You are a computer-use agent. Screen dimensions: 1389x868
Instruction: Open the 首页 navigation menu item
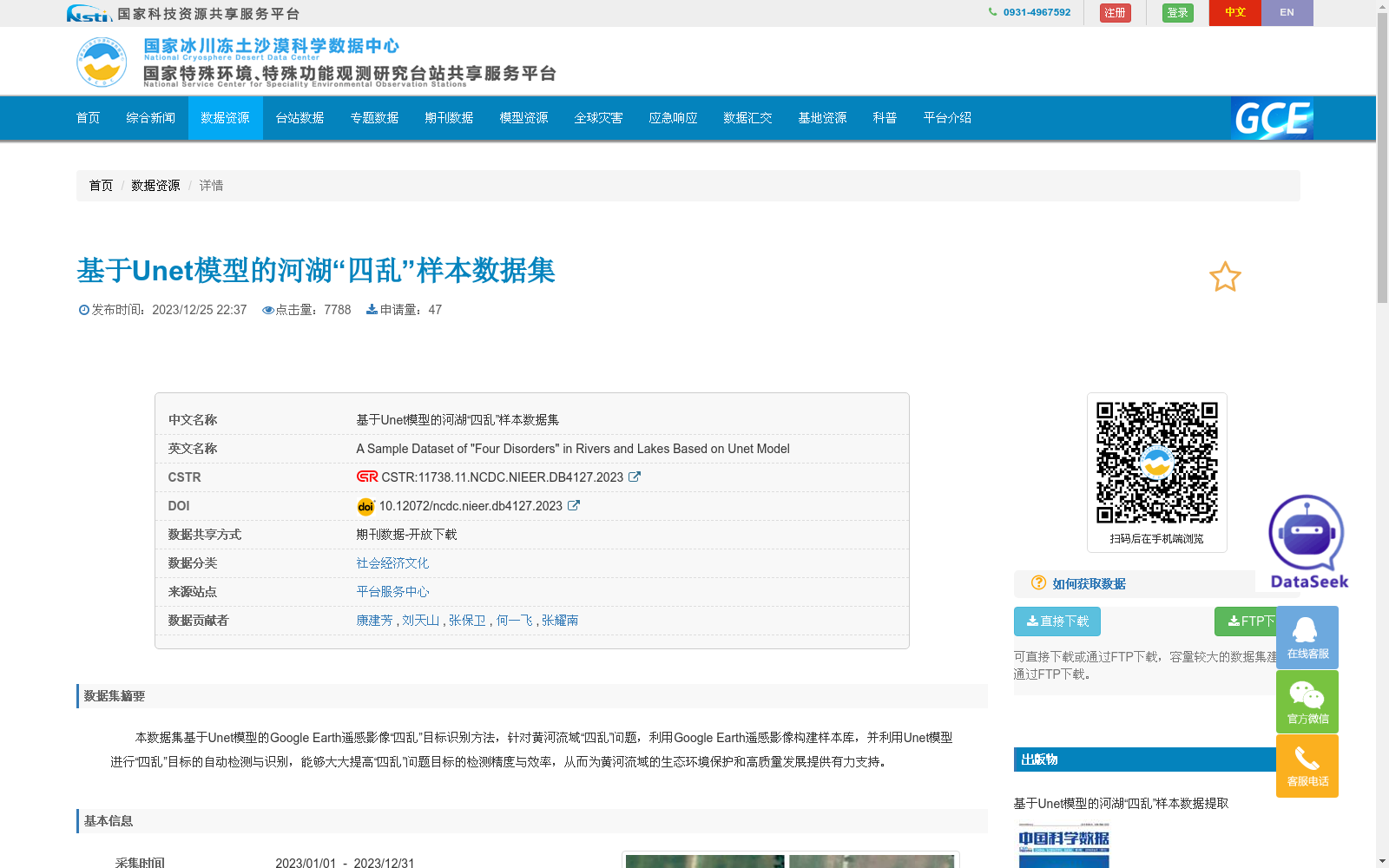click(x=88, y=118)
